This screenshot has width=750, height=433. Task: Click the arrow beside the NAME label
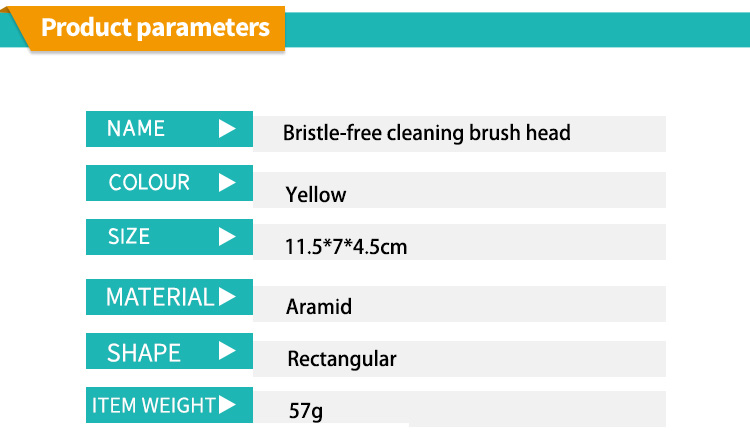pyautogui.click(x=227, y=129)
